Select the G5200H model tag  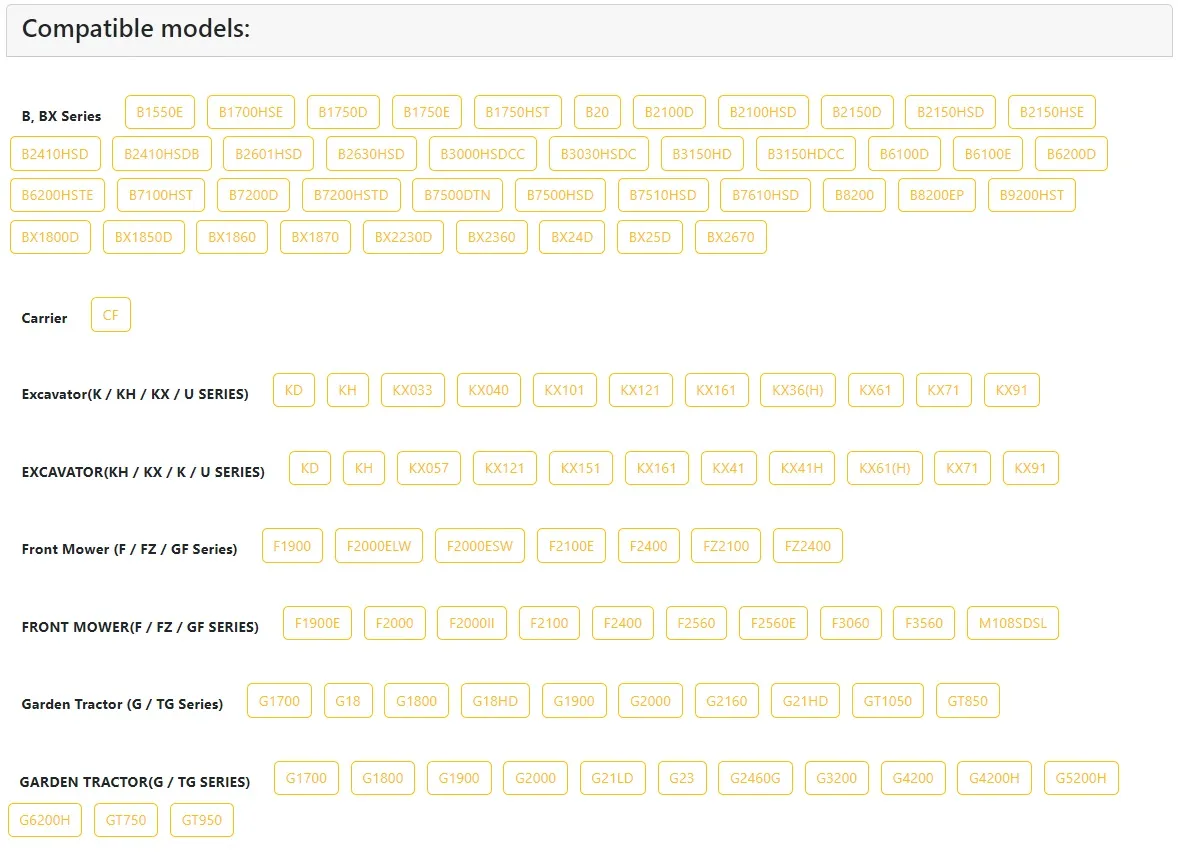[x=1081, y=778]
